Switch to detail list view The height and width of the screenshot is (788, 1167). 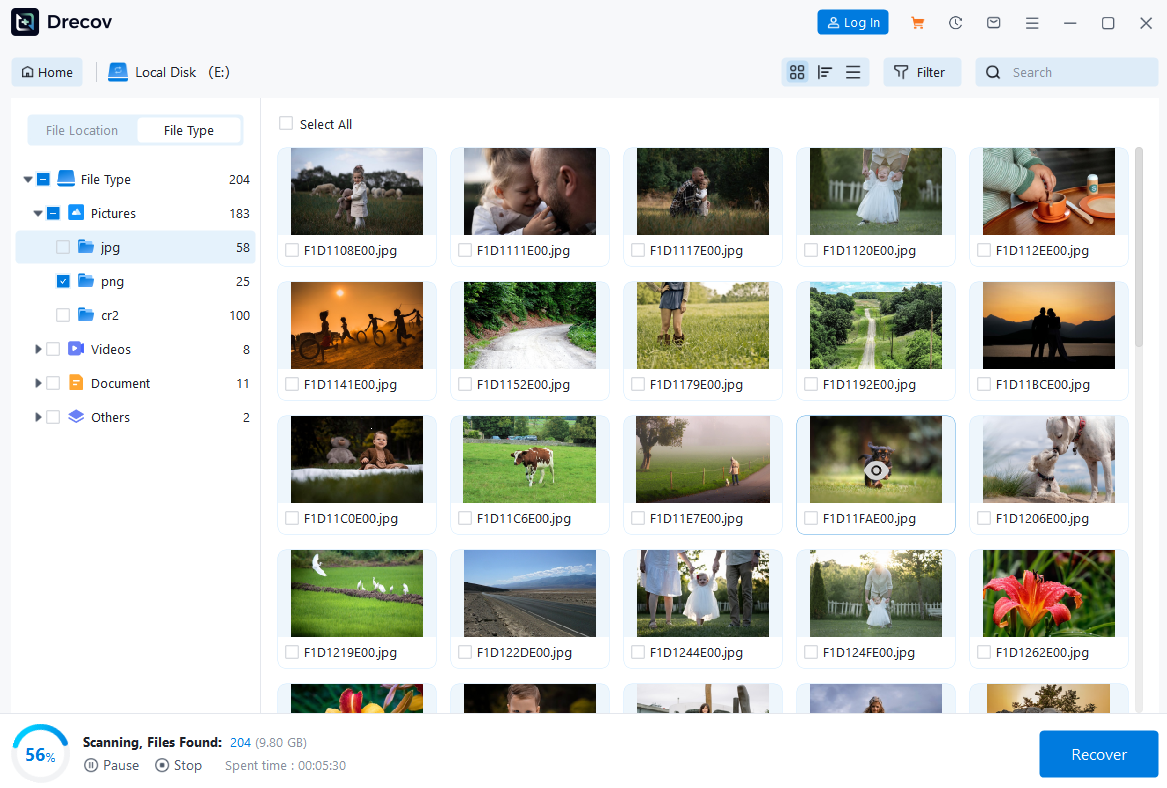(825, 72)
